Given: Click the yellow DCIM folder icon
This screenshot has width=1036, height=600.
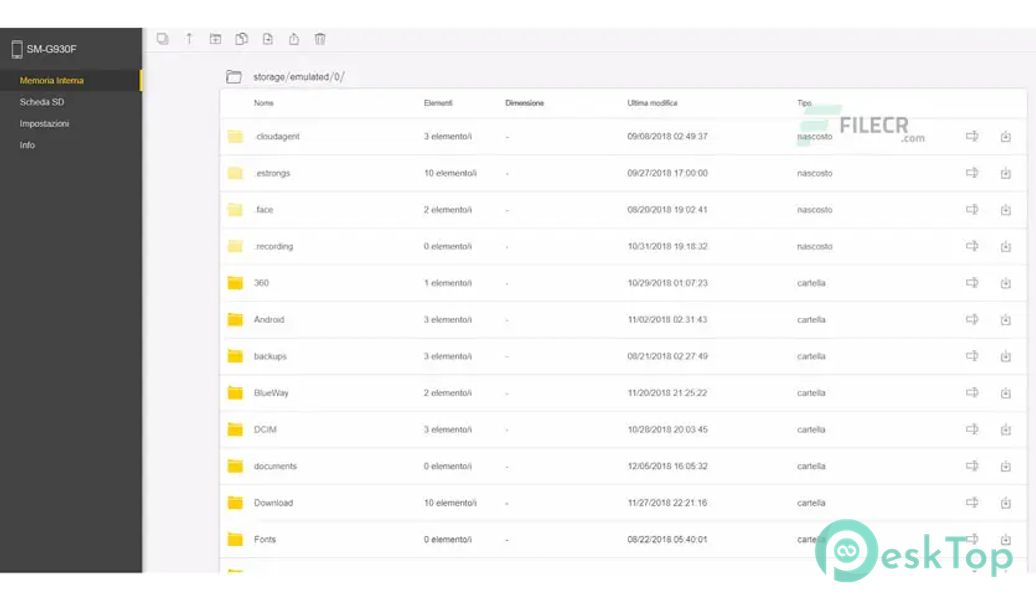Looking at the screenshot, I should (x=235, y=430).
